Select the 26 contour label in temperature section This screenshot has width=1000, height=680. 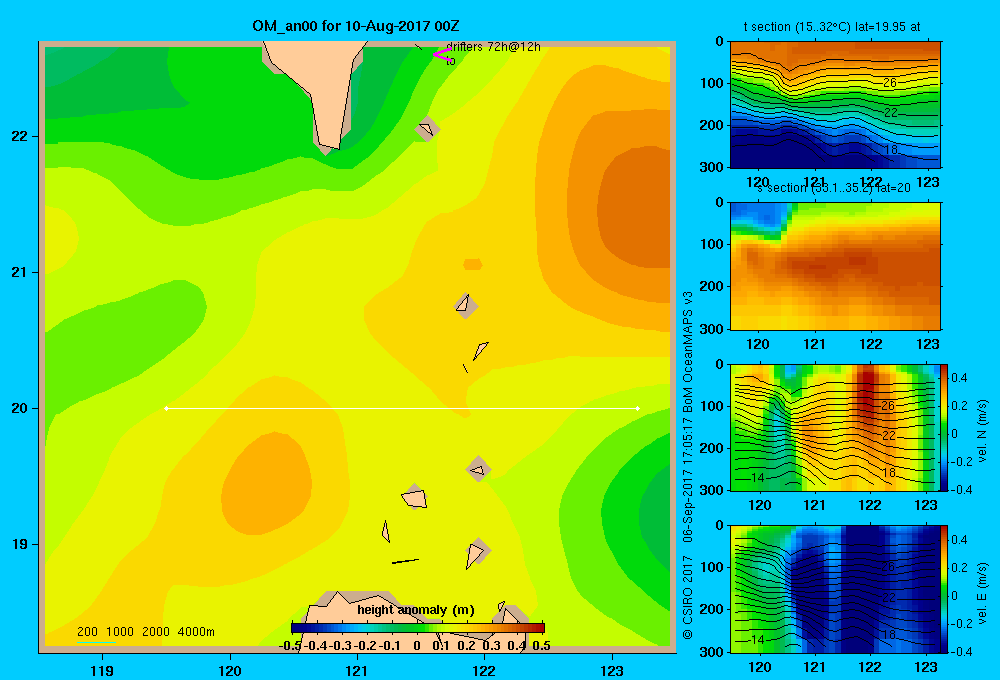pyautogui.click(x=890, y=83)
